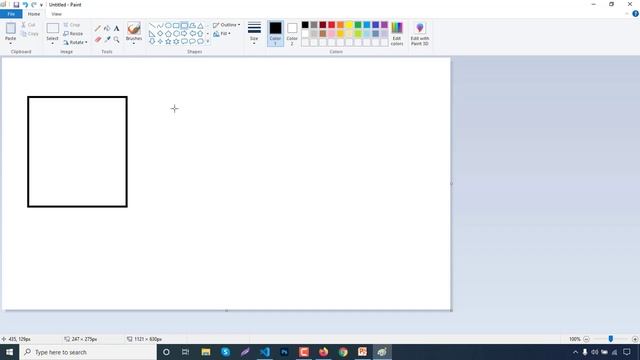This screenshot has height=360, width=640.
Task: Click the rectangular Select button
Action: [x=52, y=28]
